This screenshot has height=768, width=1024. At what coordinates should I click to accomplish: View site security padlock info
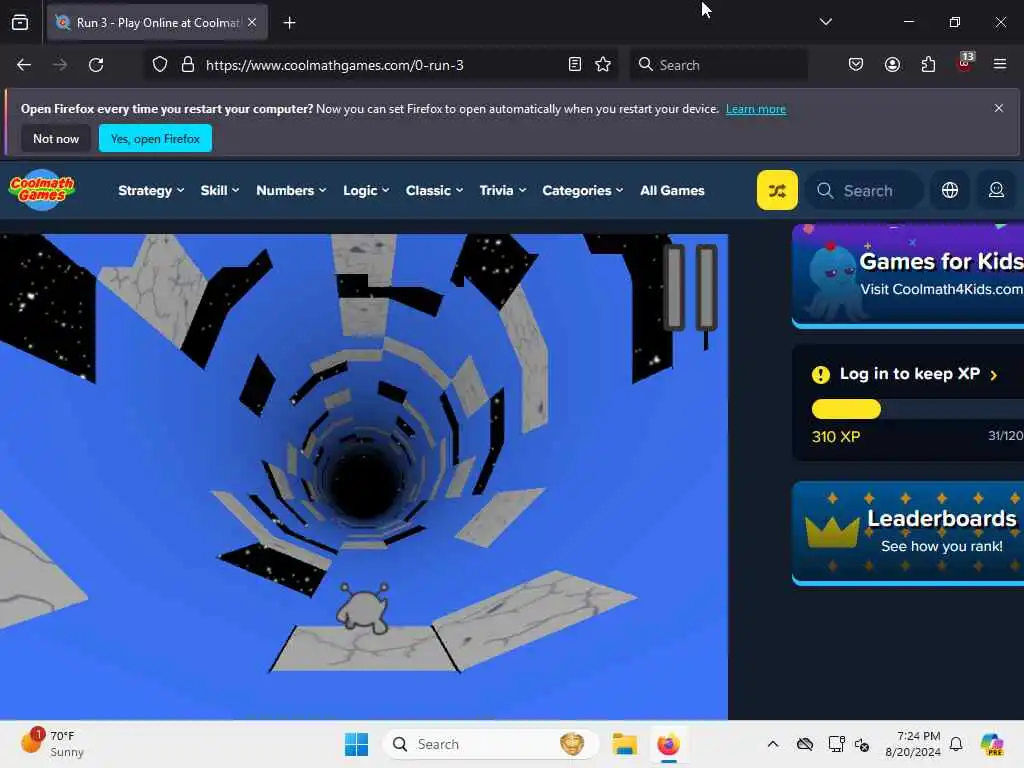coord(188,65)
